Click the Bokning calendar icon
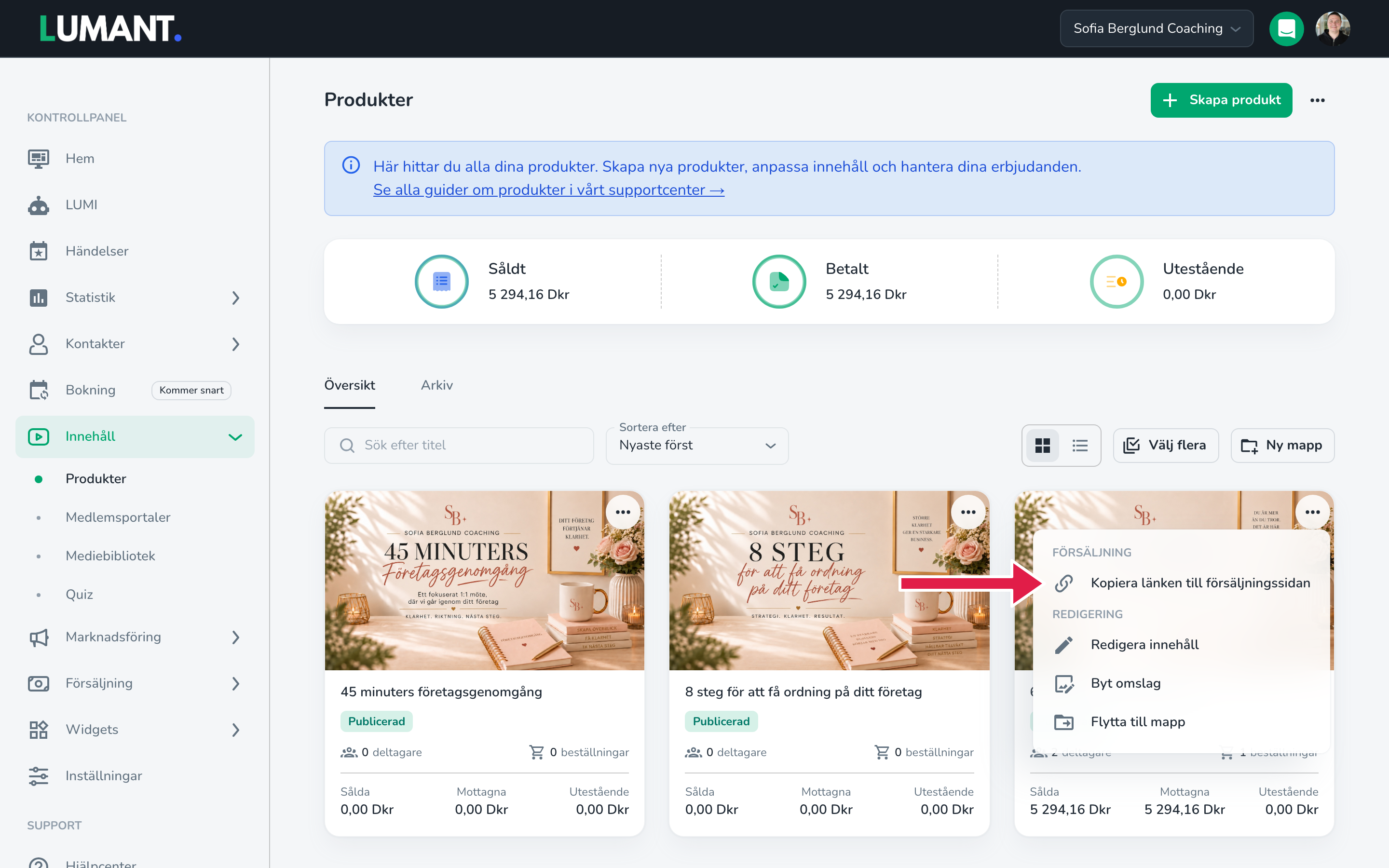The width and height of the screenshot is (1389, 868). coord(39,390)
